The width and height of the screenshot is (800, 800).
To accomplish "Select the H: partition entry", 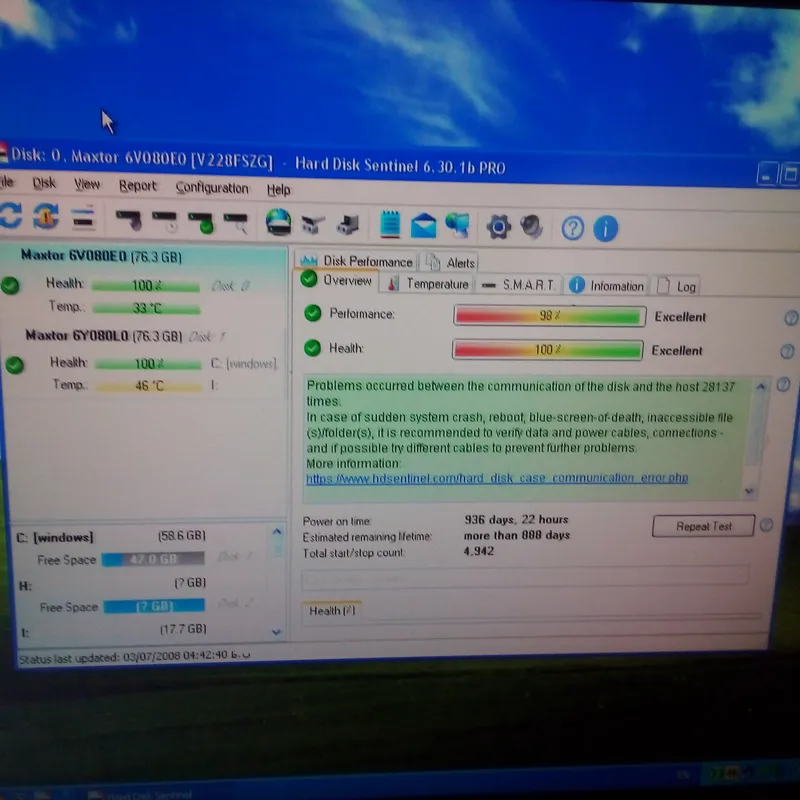I will (x=113, y=584).
